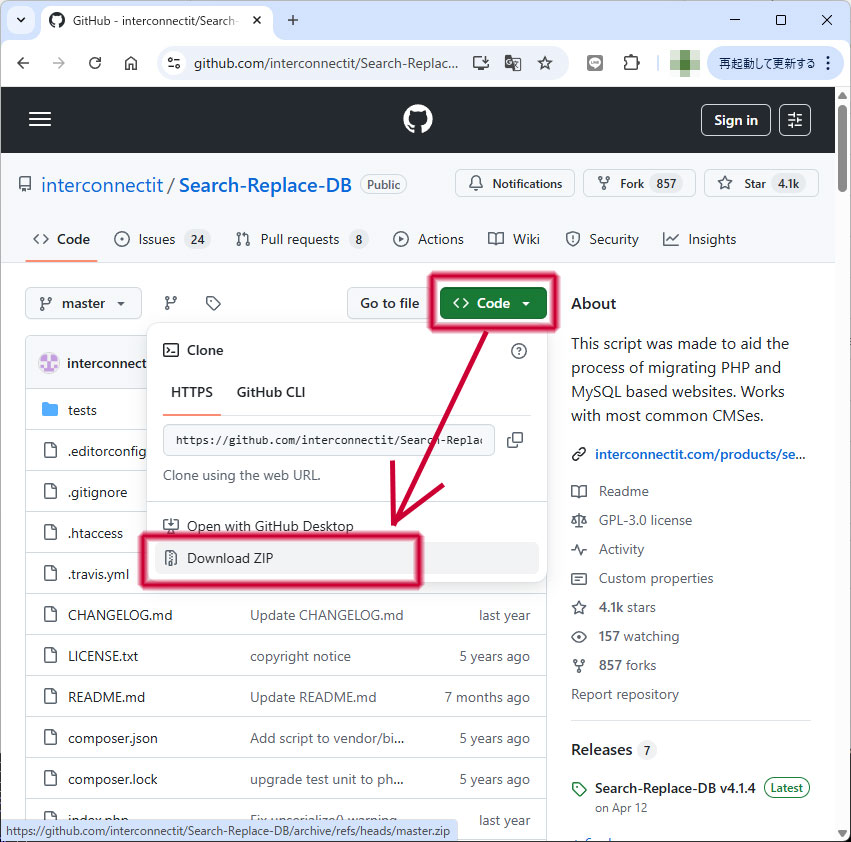Choose Download ZIP from the Code menu

click(x=346, y=558)
